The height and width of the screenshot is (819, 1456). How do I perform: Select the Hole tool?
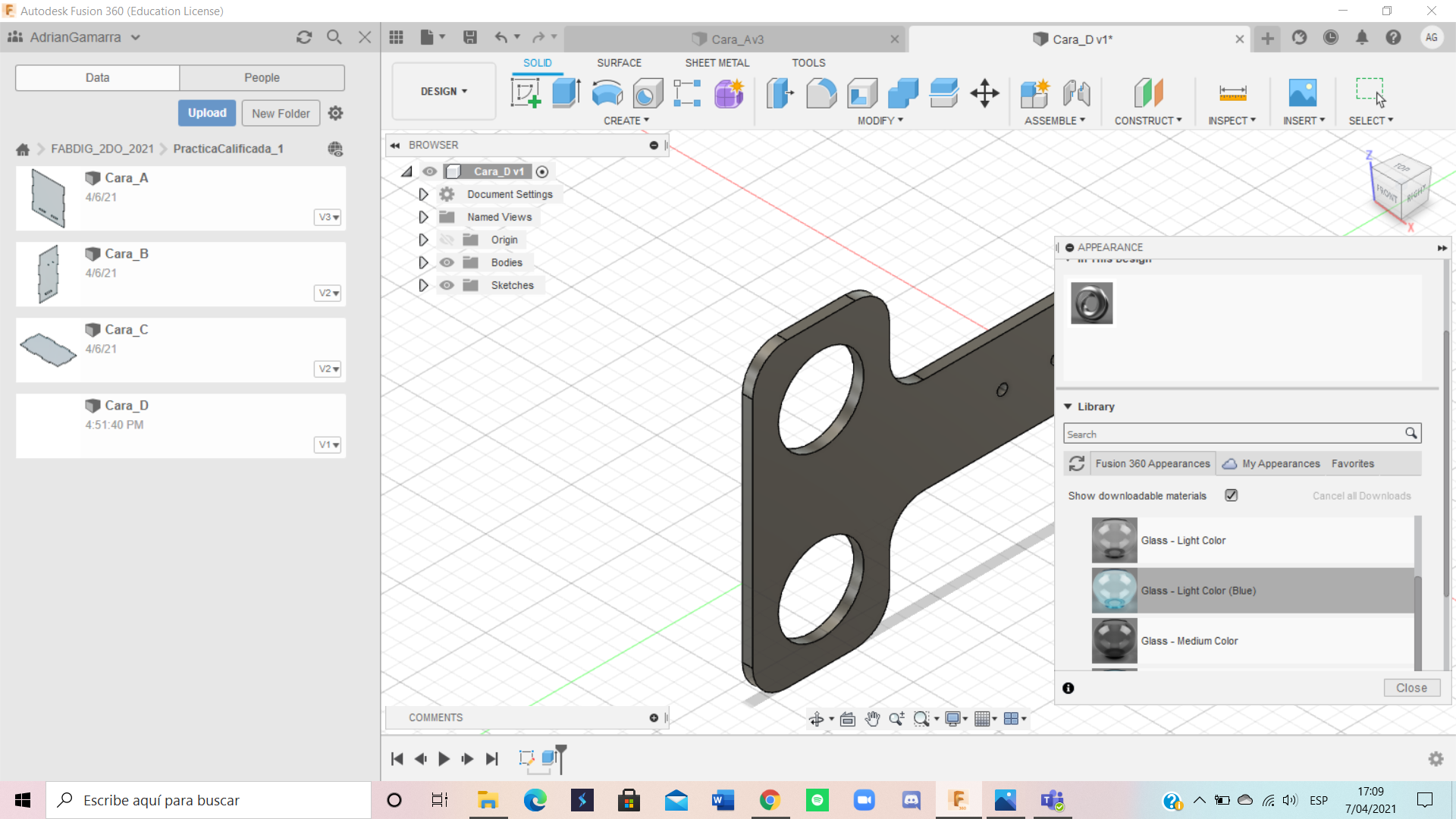648,93
